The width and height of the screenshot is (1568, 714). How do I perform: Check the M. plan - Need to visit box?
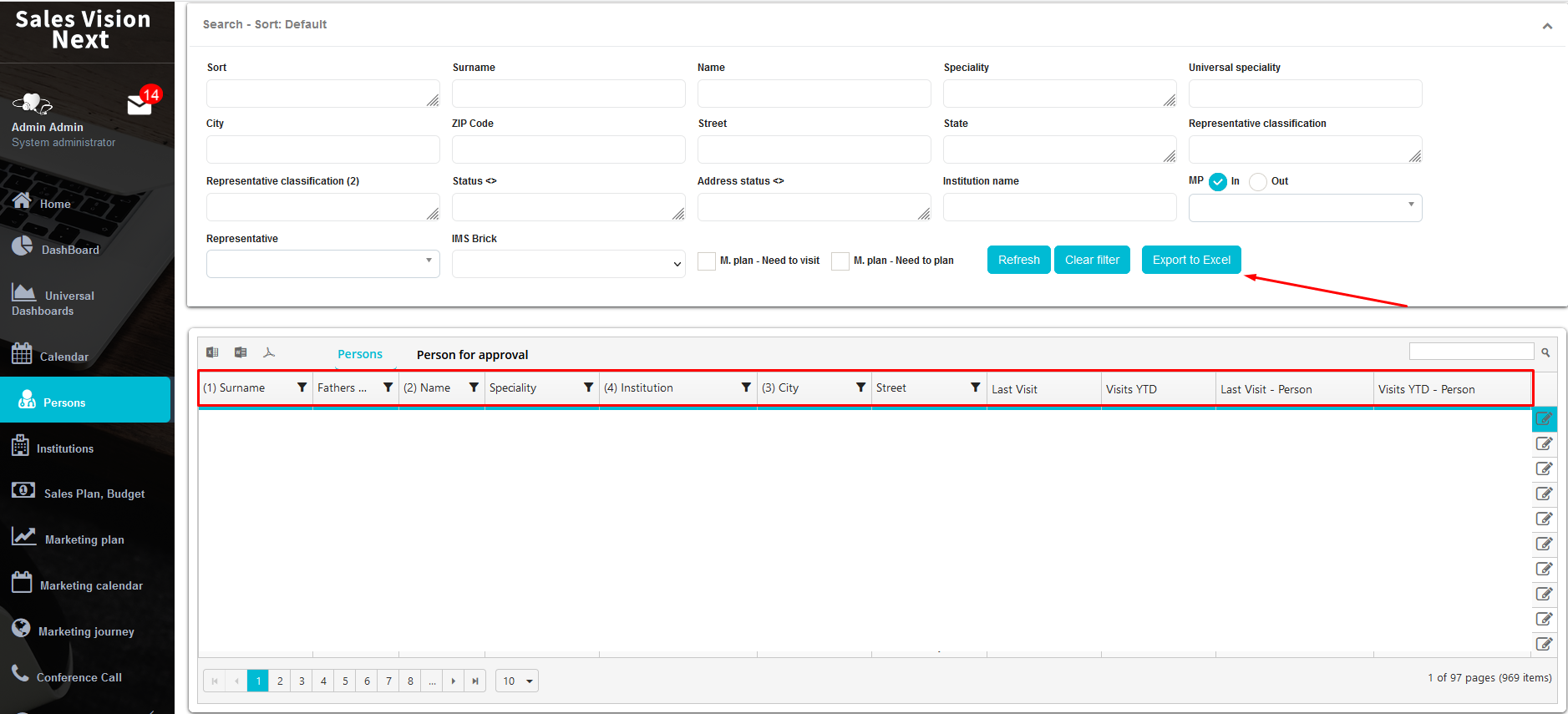click(707, 261)
